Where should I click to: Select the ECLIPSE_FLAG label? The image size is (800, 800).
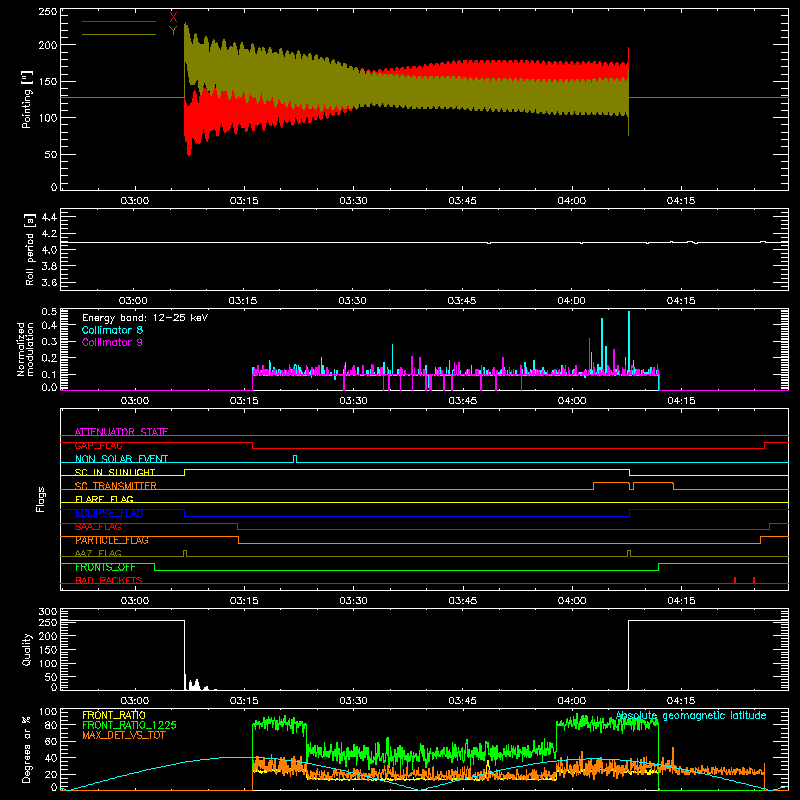[109, 513]
